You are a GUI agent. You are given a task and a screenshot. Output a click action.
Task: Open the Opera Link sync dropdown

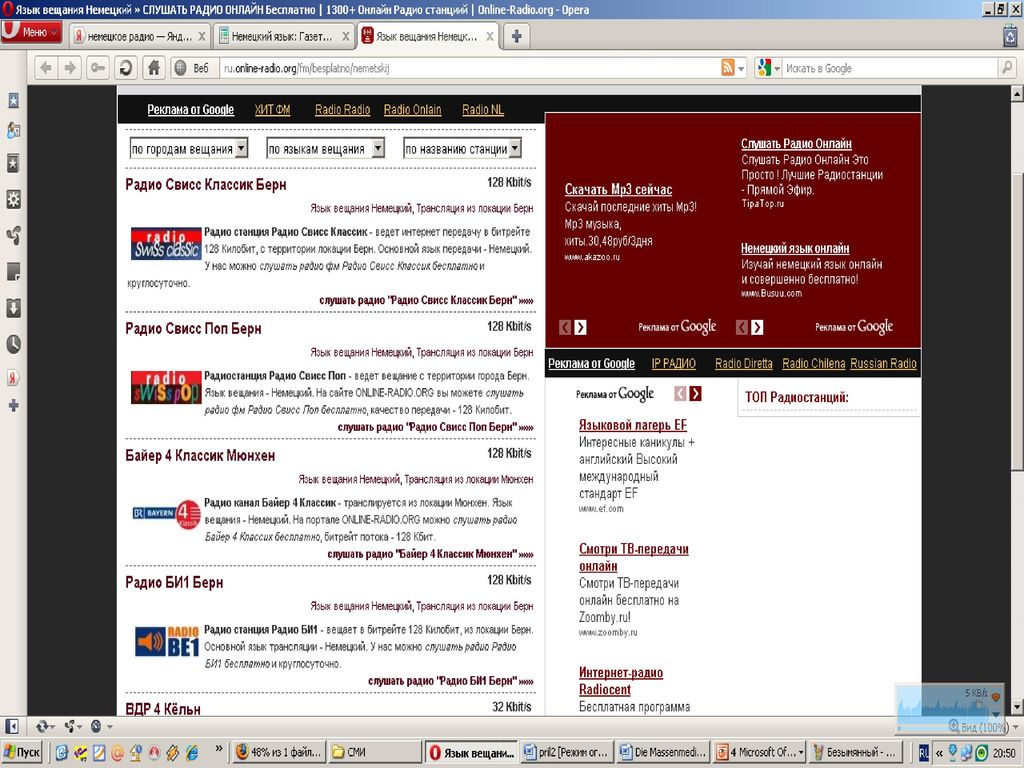point(45,726)
